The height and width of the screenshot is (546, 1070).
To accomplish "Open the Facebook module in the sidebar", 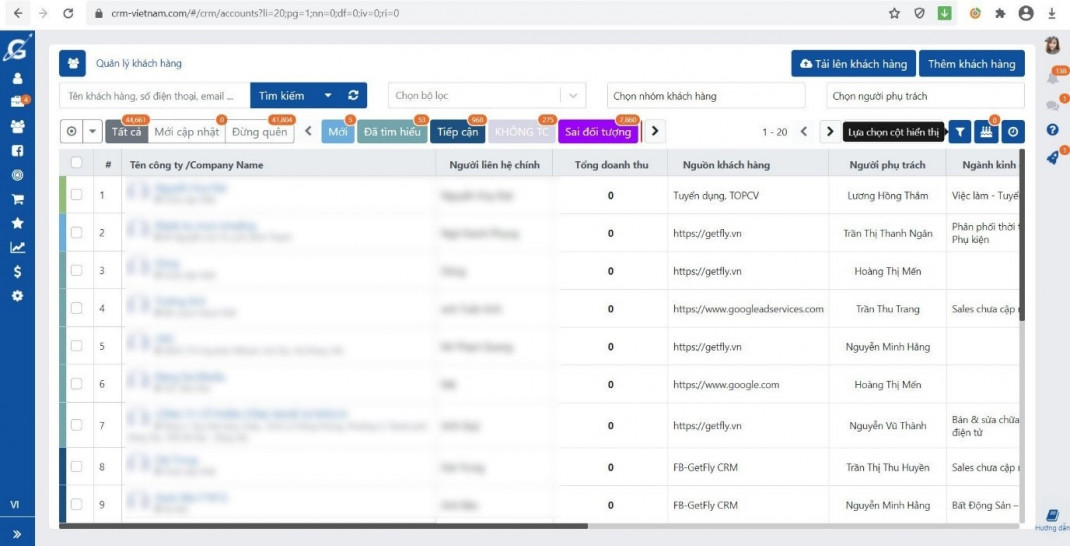I will click(17, 151).
